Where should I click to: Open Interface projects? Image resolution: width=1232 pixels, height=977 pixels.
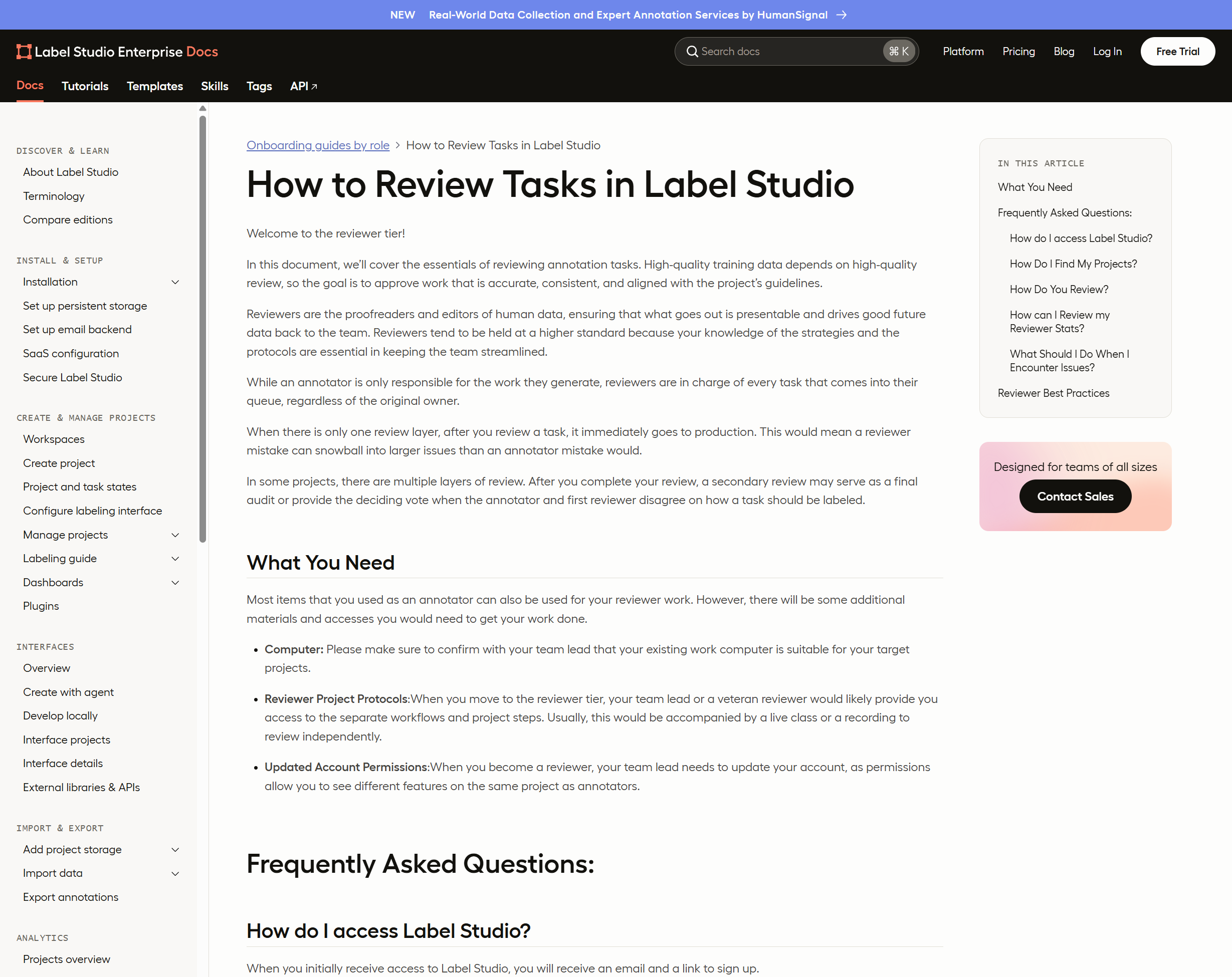click(67, 740)
